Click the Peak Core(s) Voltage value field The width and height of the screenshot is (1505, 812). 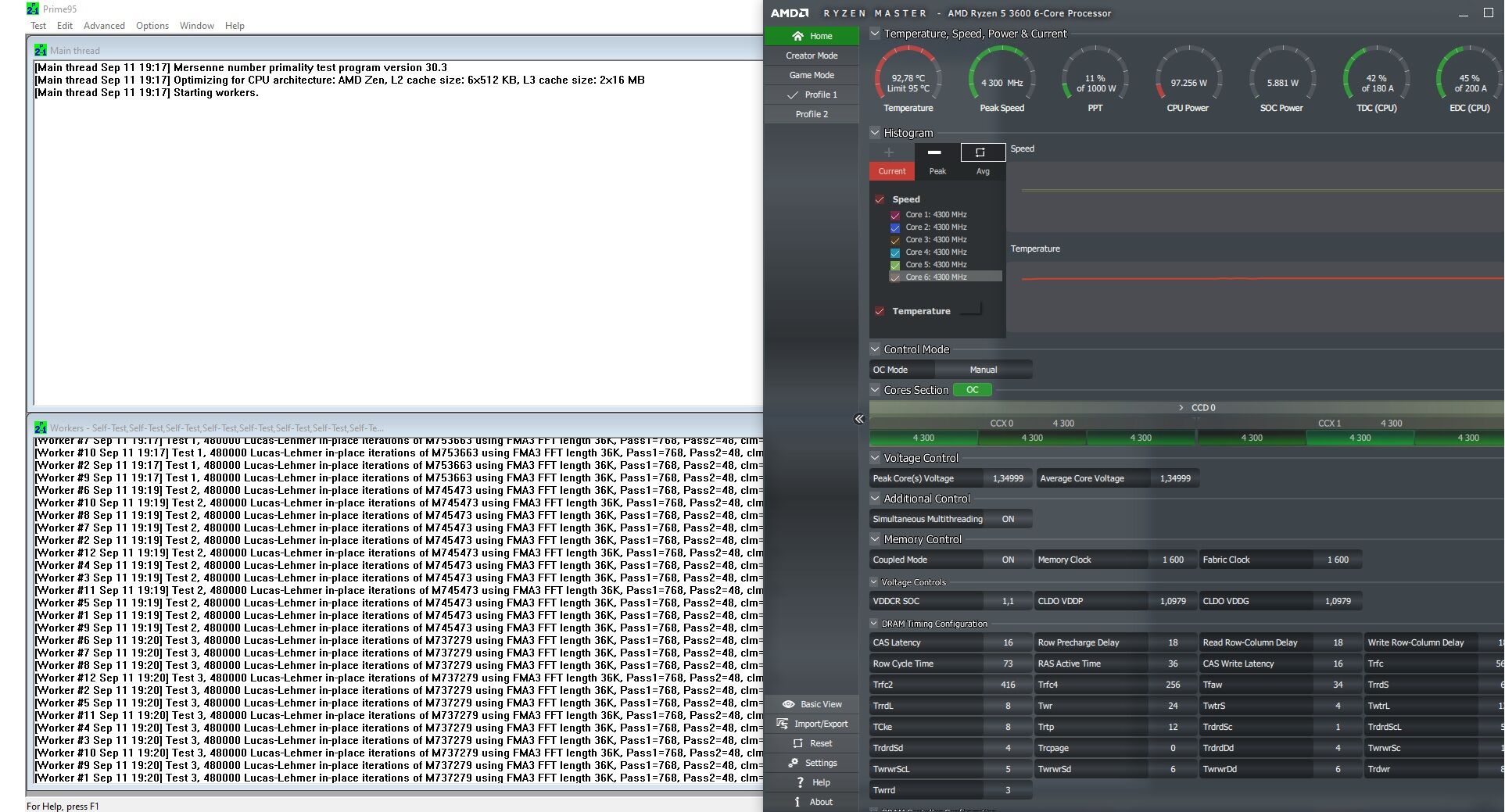pos(1008,478)
